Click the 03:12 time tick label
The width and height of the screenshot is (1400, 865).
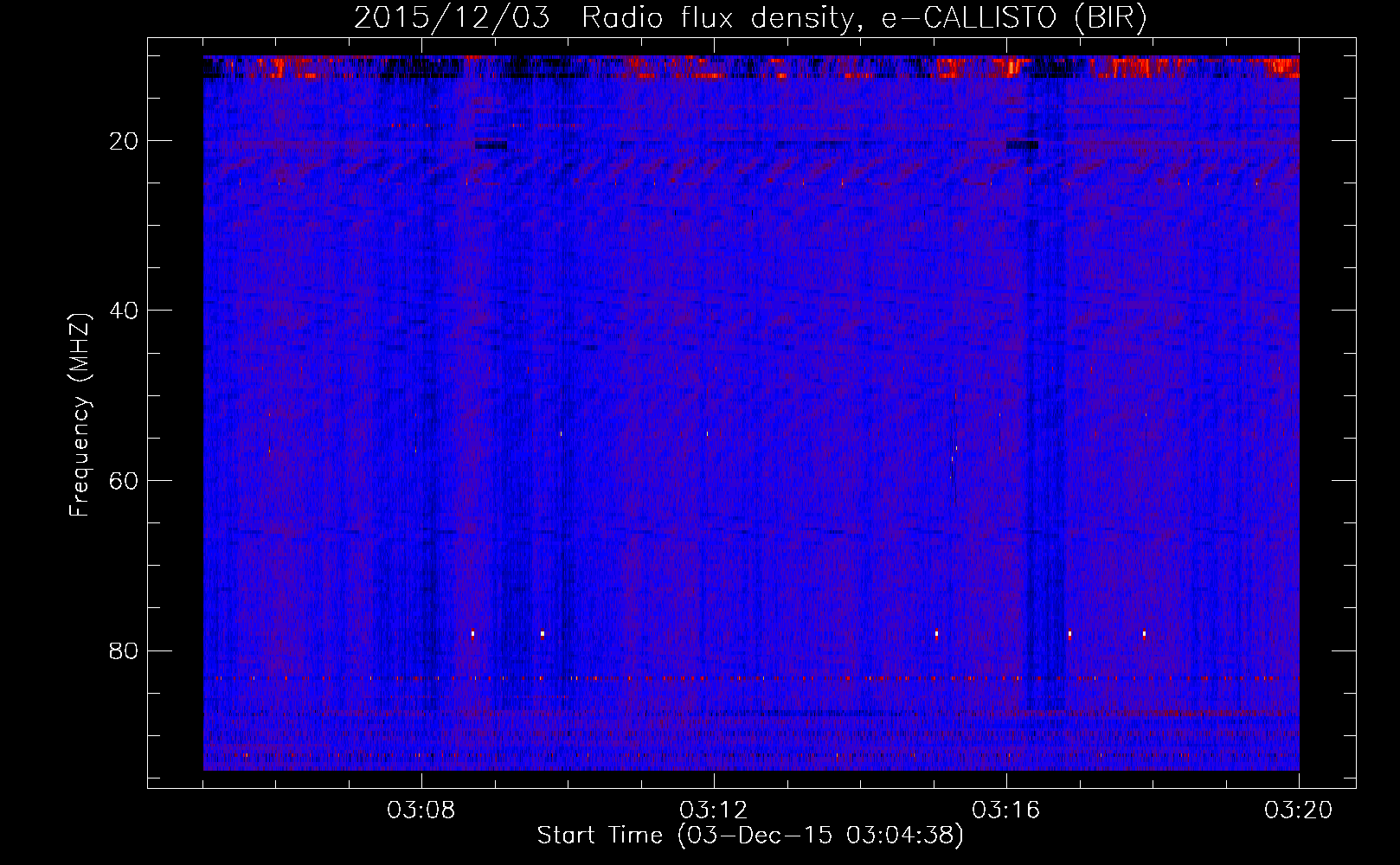click(714, 811)
